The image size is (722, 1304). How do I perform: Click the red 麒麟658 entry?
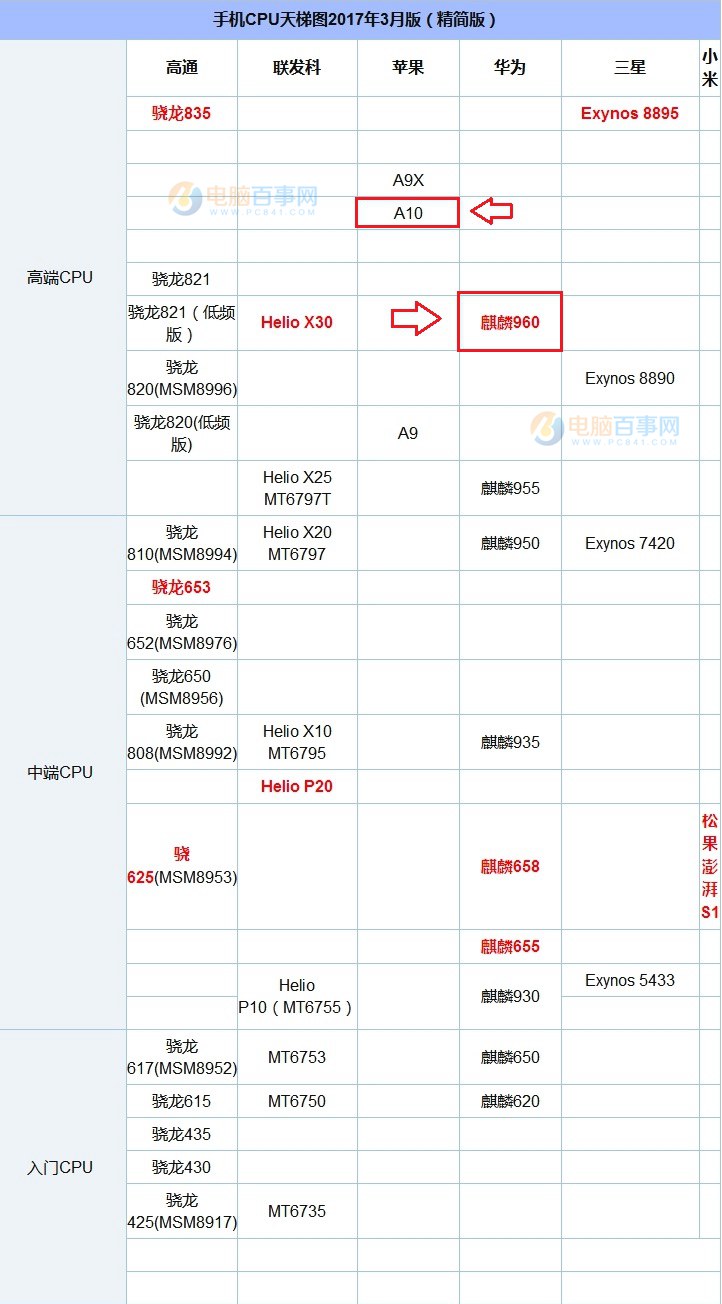(x=510, y=866)
